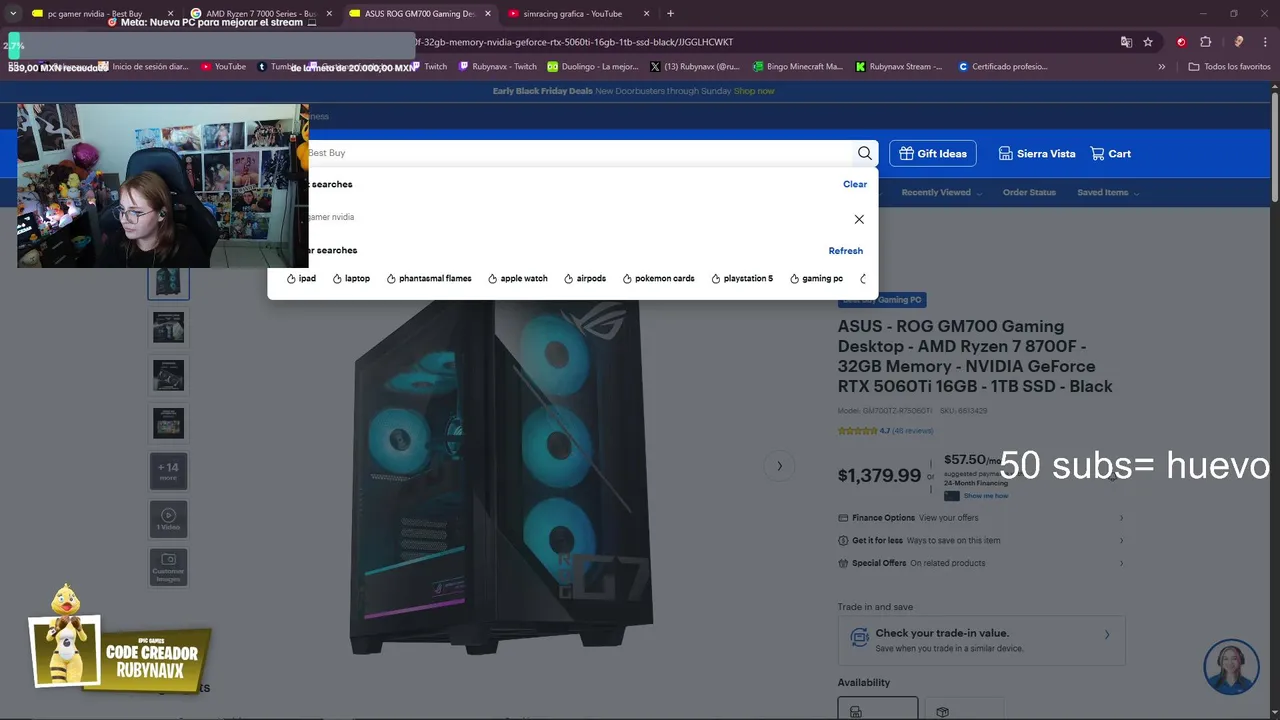Show the '+14 more' product images
Viewport: 1280px width, 720px height.
pyautogui.click(x=168, y=471)
